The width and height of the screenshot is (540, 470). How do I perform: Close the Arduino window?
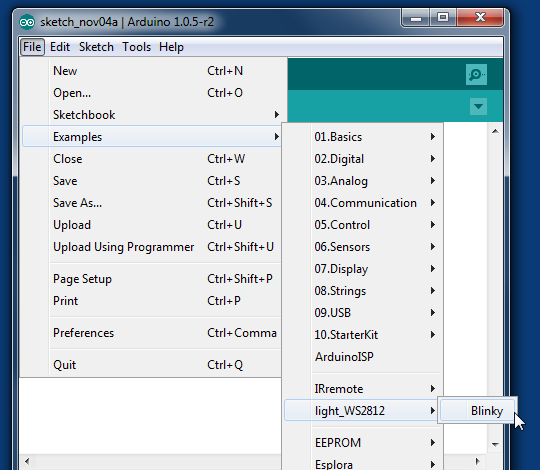tap(480, 18)
